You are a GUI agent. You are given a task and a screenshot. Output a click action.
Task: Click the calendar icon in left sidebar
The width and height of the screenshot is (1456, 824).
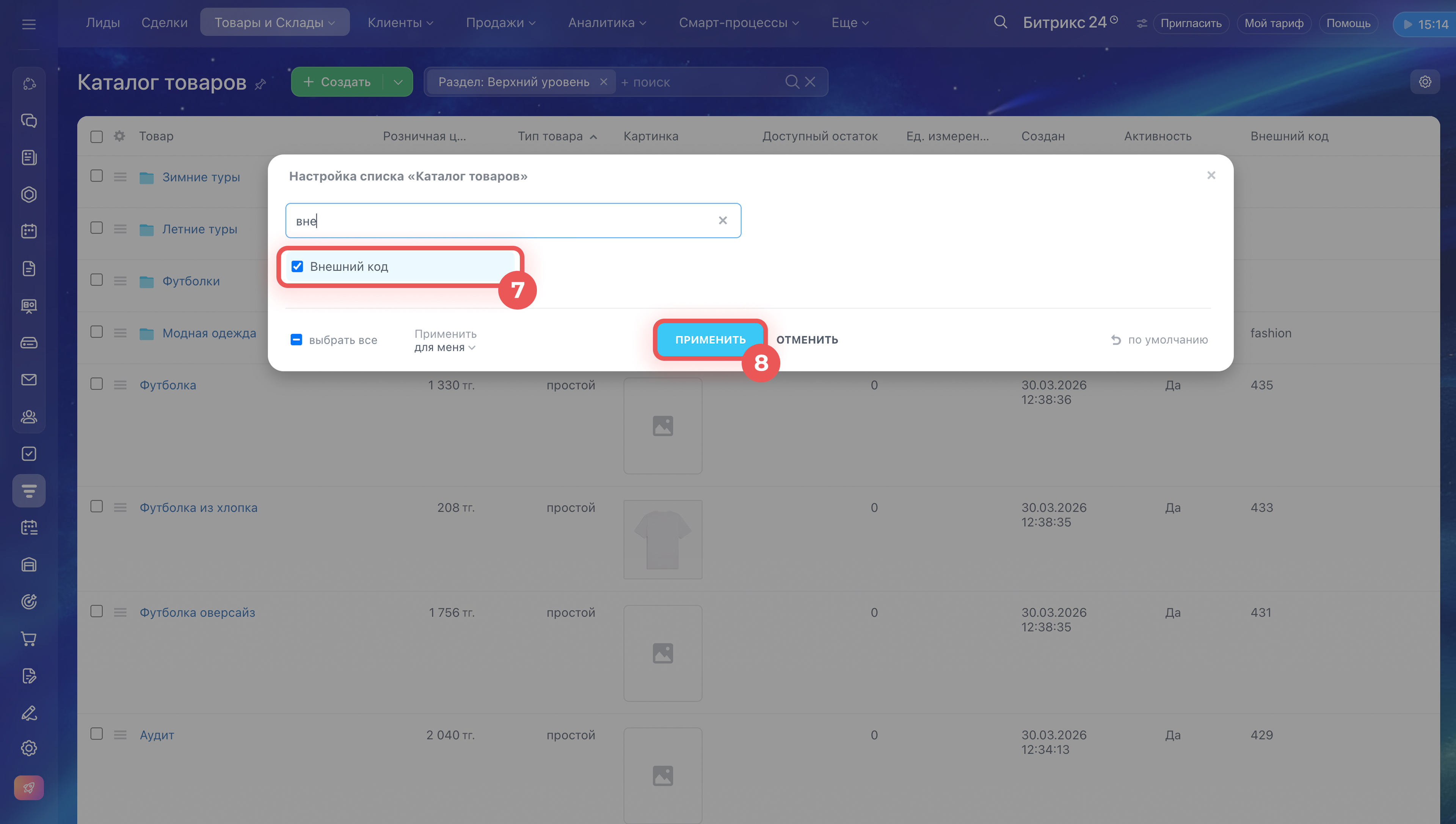[x=29, y=231]
